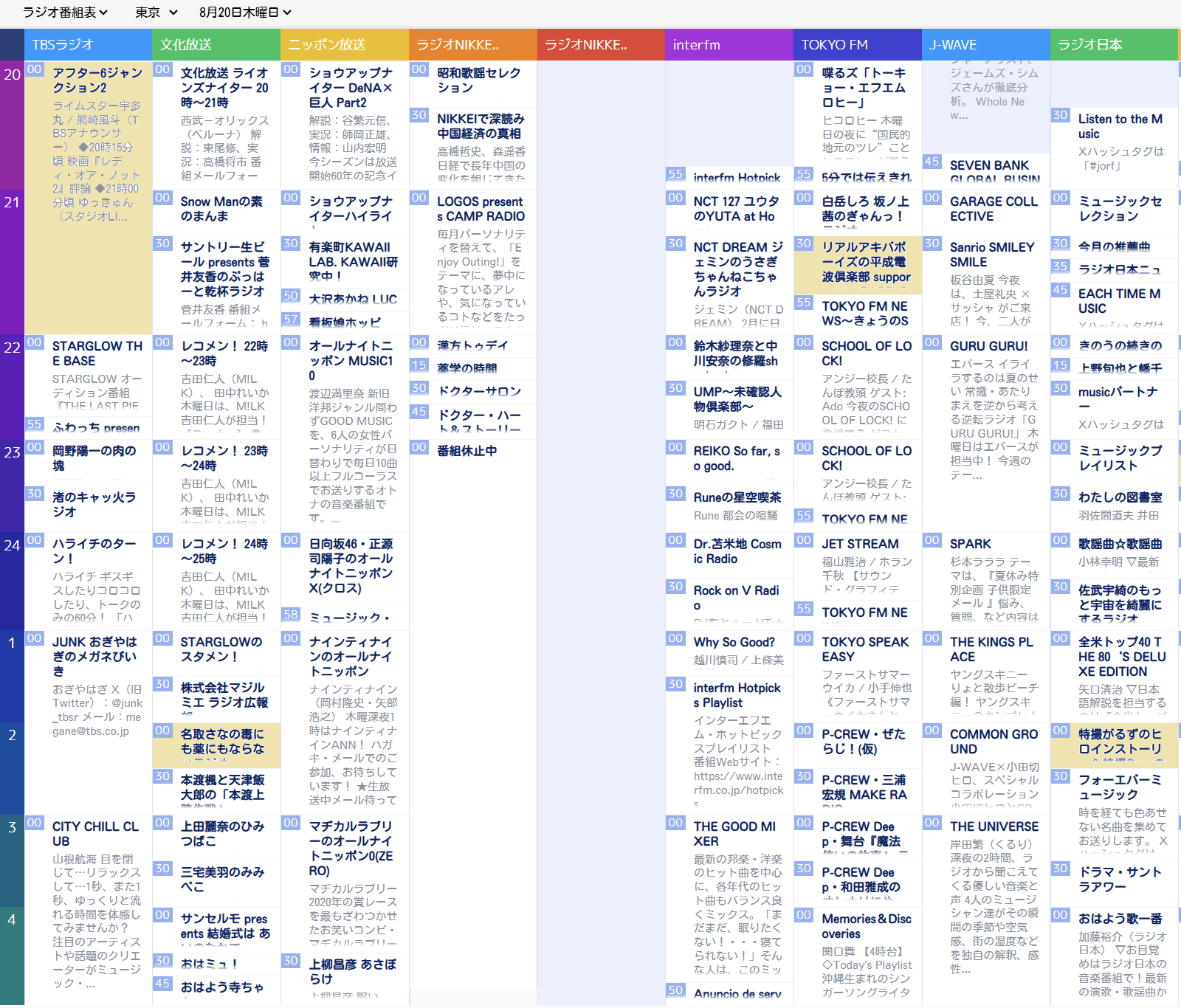Open the 8月20日木曜日 date dropdown
The image size is (1181, 1008).
245,13
